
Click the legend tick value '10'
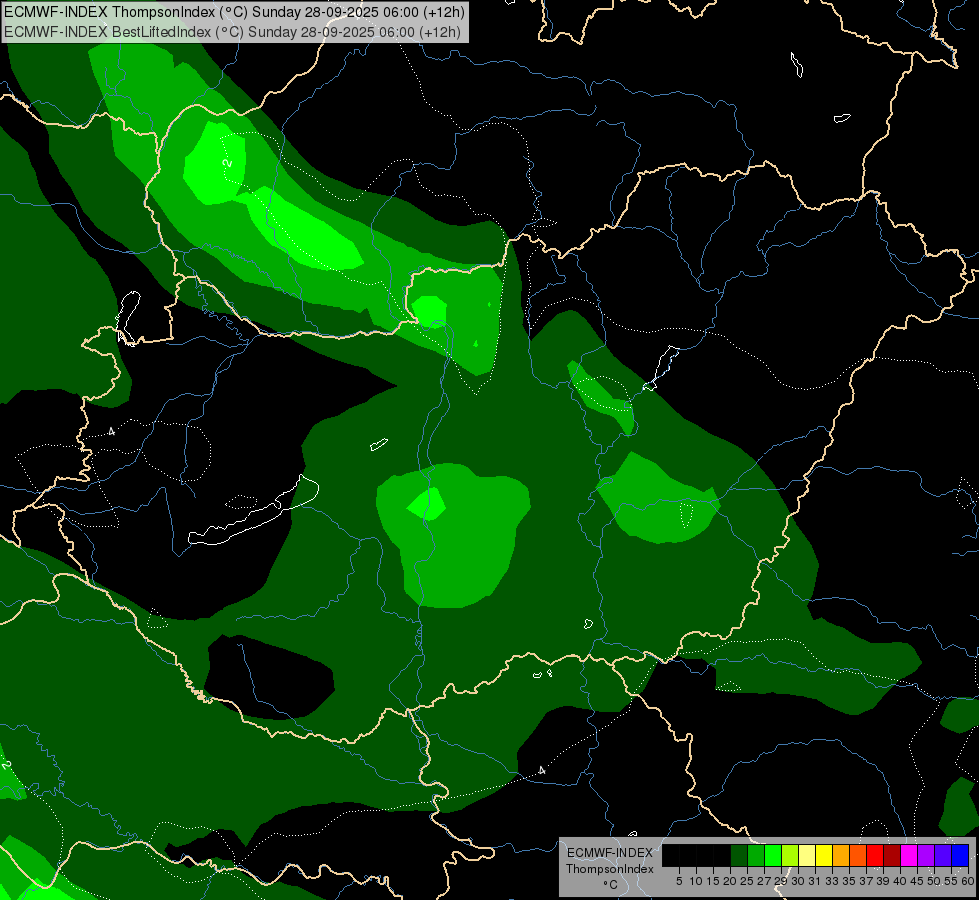(696, 881)
